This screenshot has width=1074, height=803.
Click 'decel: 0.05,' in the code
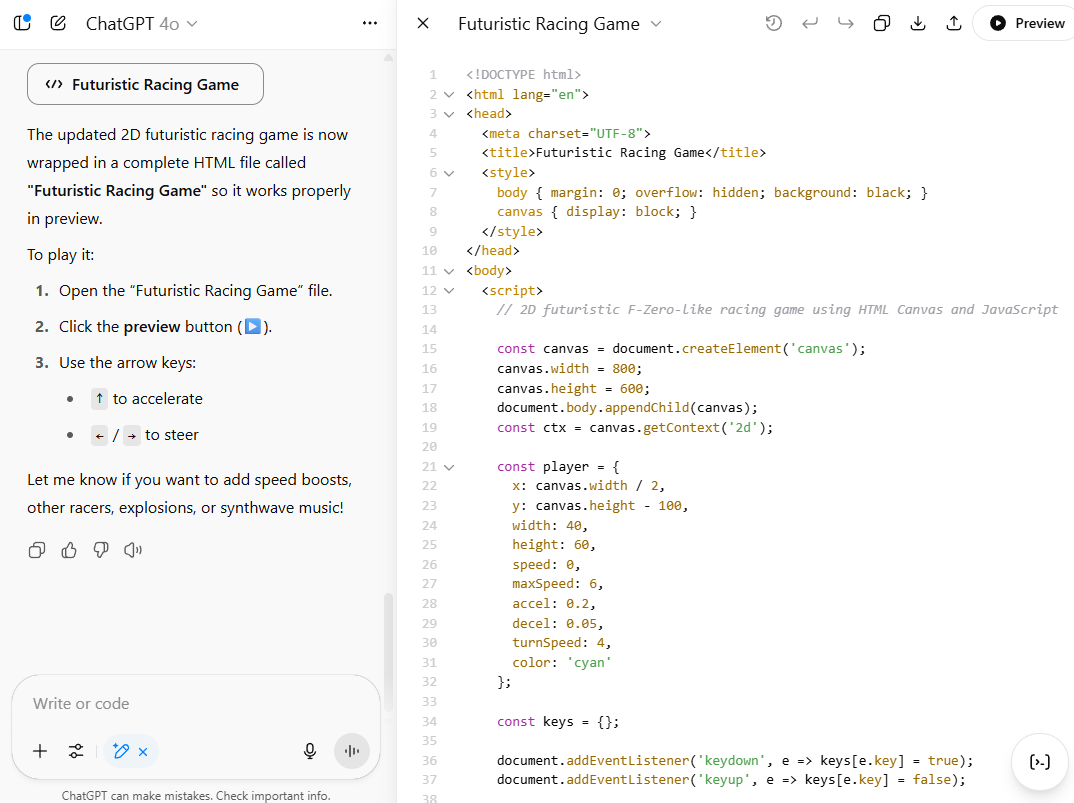[x=558, y=623]
